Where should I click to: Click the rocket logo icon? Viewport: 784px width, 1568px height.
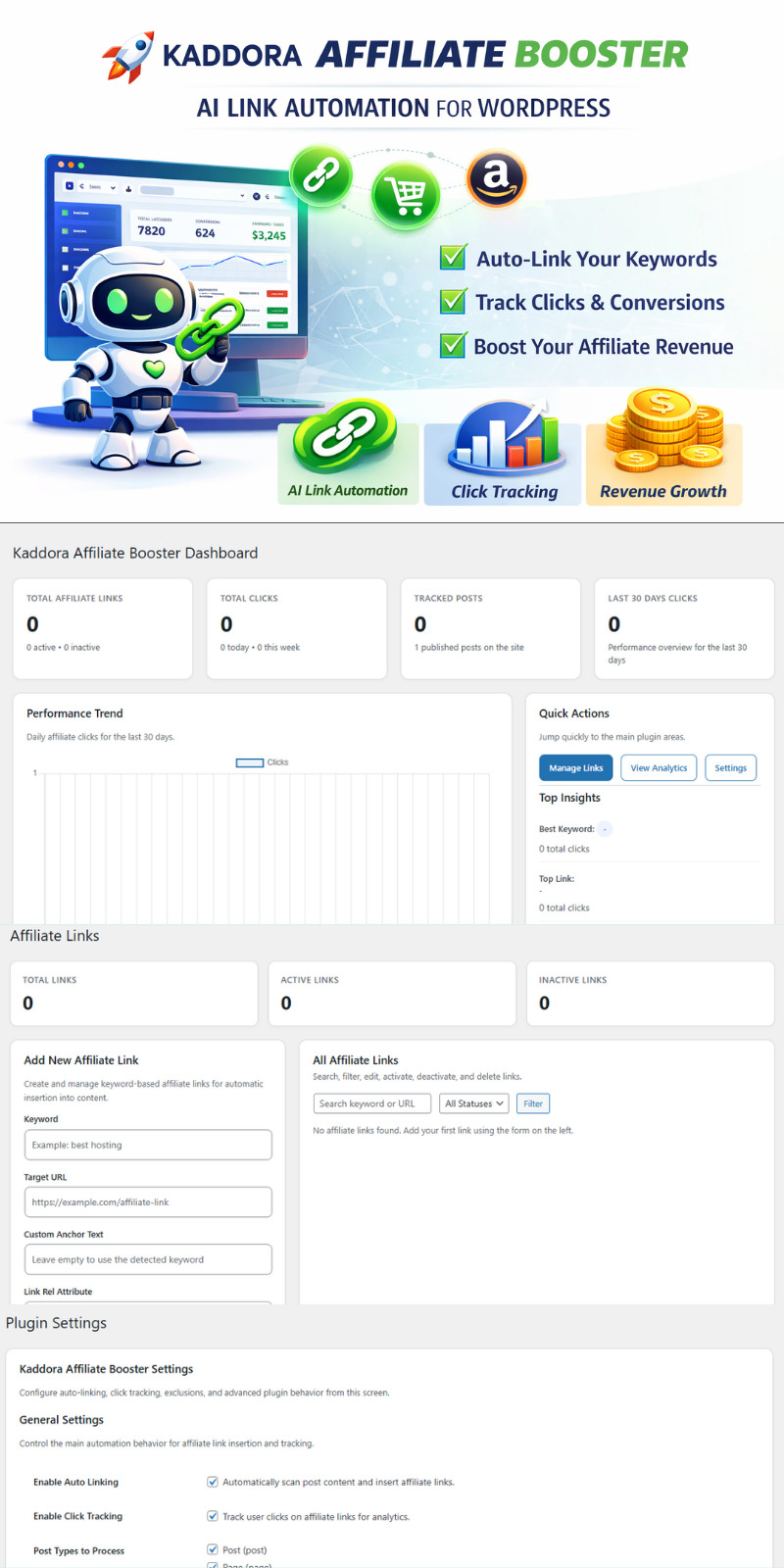point(128,57)
